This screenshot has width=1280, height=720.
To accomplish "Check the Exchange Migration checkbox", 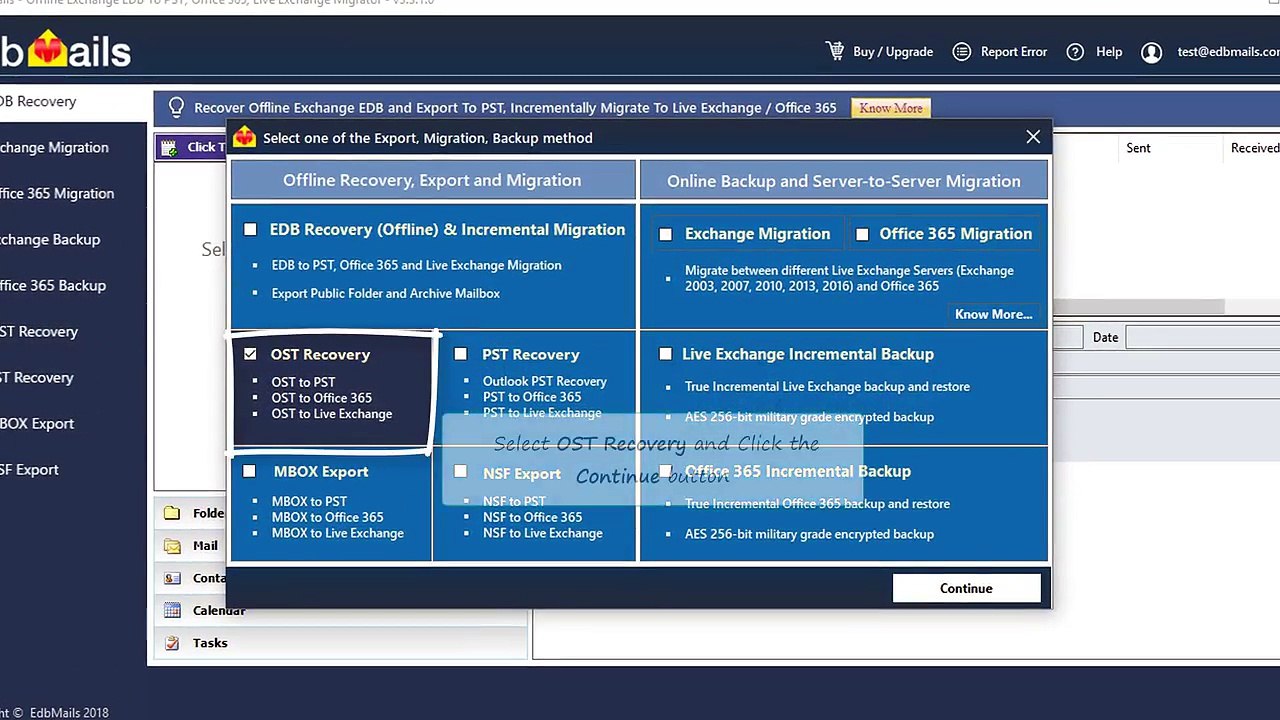I will click(x=666, y=234).
